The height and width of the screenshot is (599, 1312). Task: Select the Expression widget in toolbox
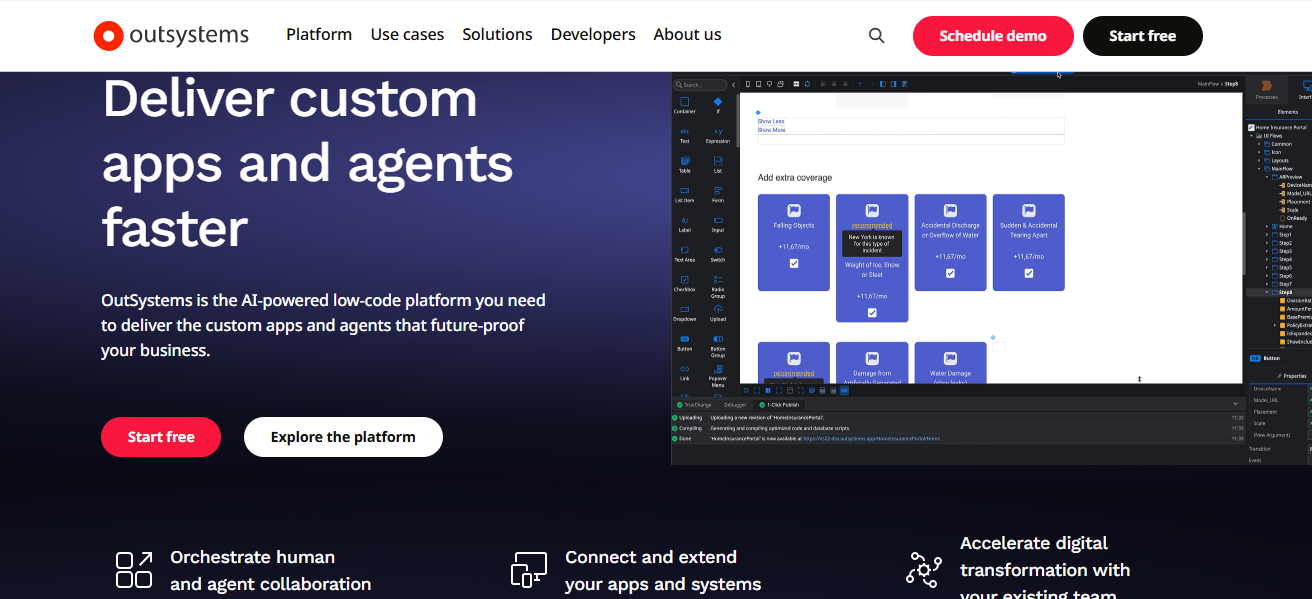718,135
